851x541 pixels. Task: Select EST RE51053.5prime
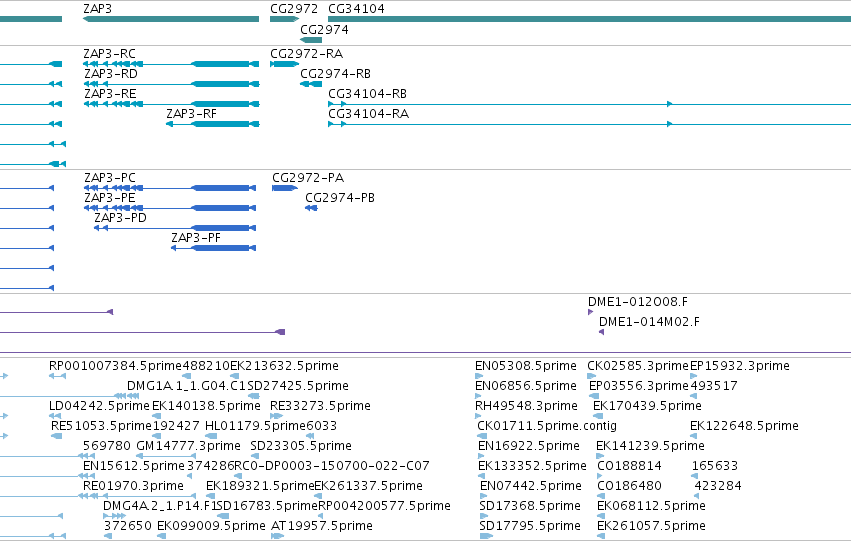click(101, 427)
